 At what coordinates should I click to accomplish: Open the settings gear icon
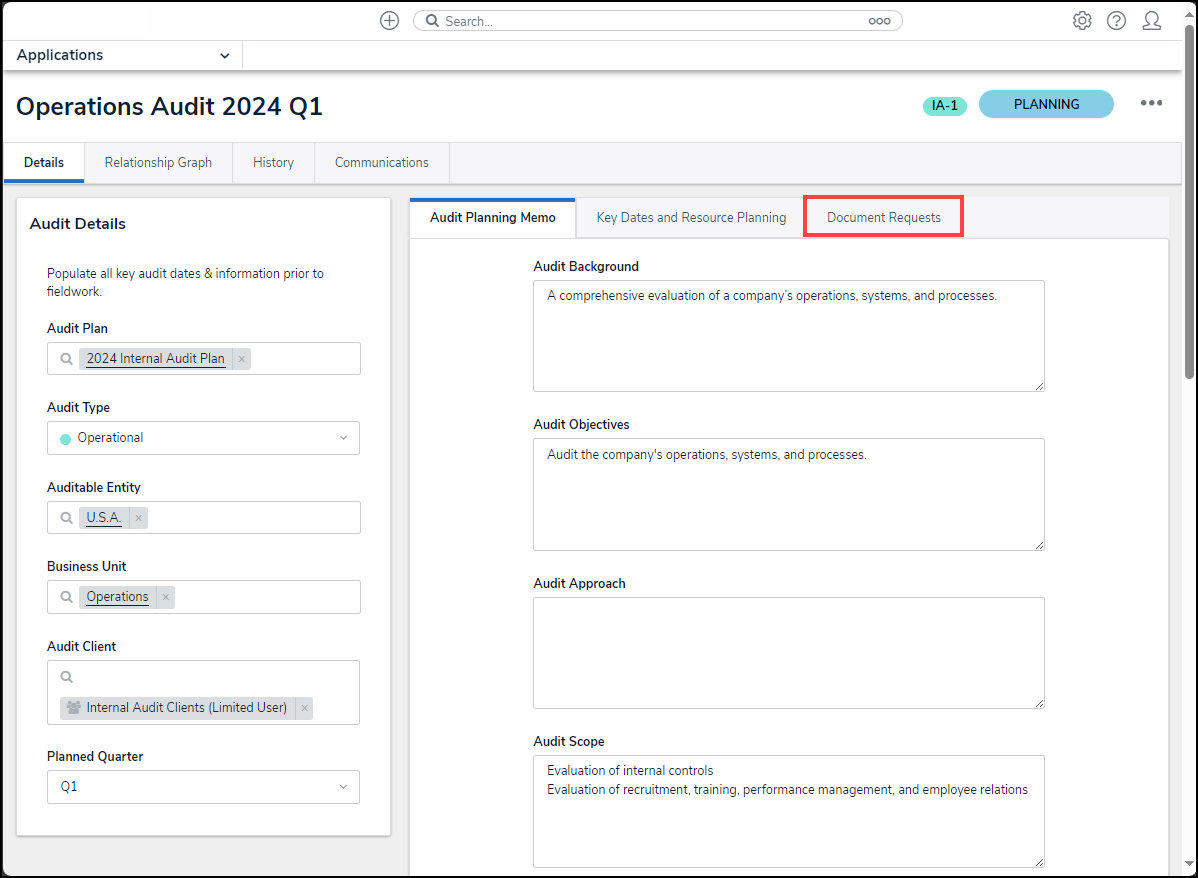1082,21
